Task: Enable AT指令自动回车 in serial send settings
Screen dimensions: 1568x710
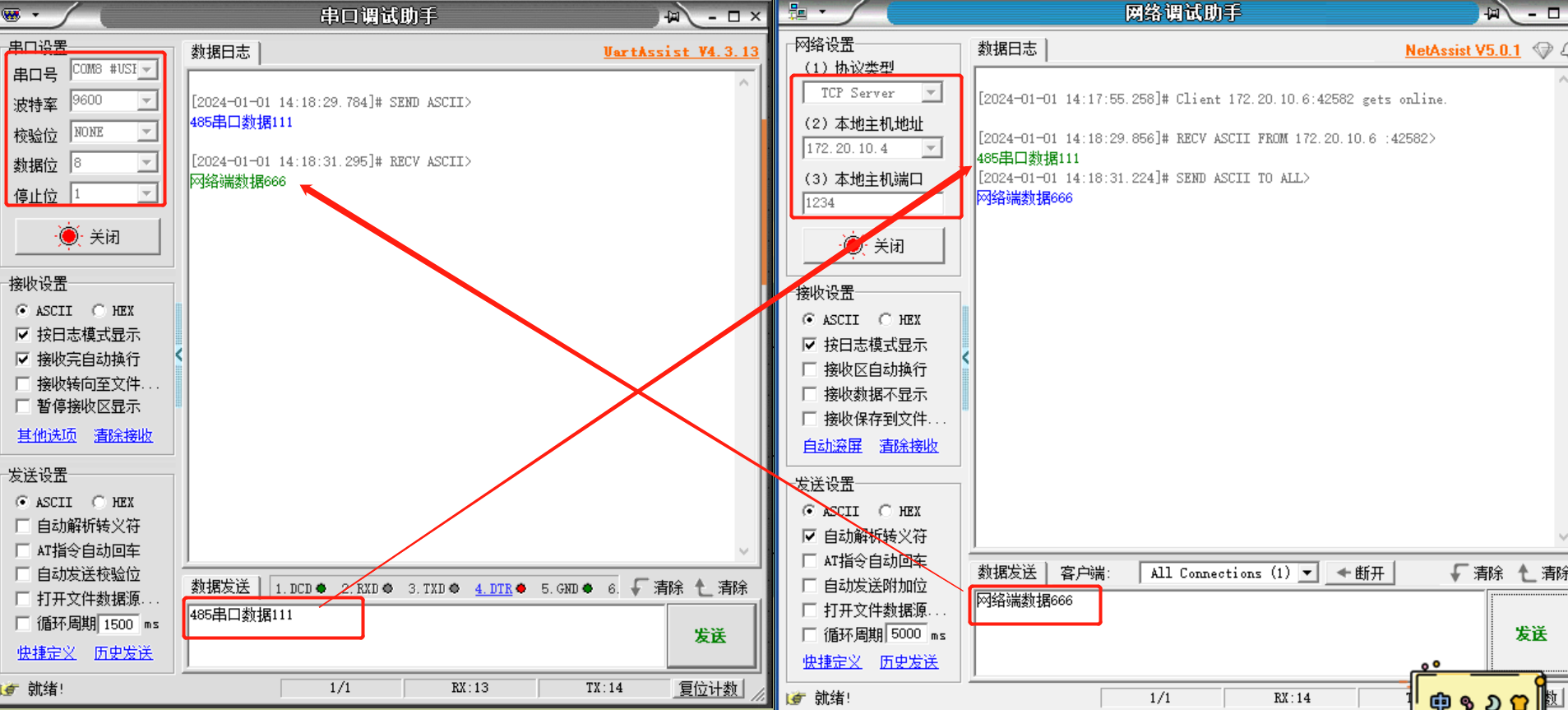Action: (23, 550)
